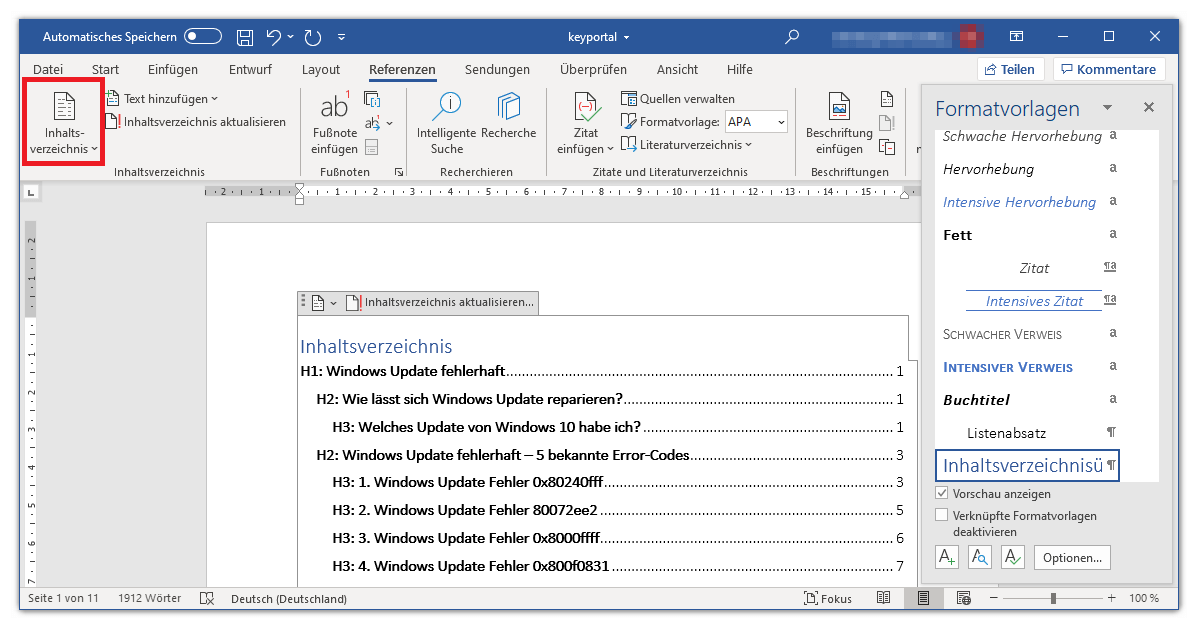
Task: Click Zitat einfügen
Action: pos(586,122)
